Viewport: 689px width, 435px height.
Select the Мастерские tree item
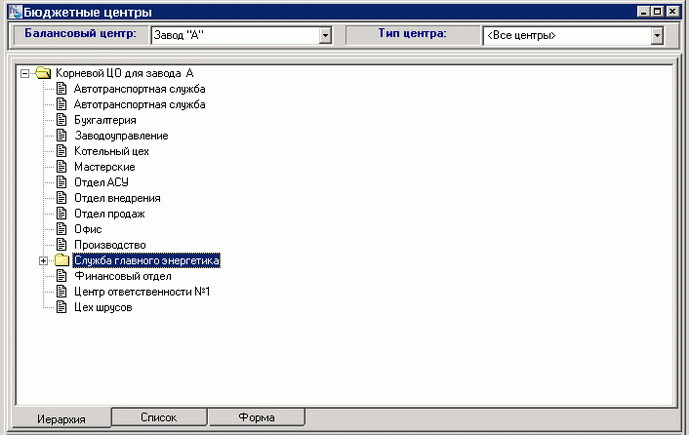[105, 167]
